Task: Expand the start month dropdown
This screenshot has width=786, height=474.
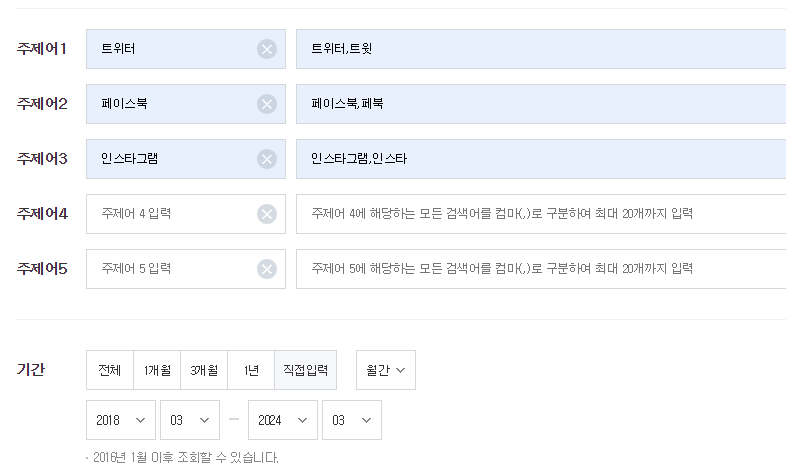Action: [189, 420]
